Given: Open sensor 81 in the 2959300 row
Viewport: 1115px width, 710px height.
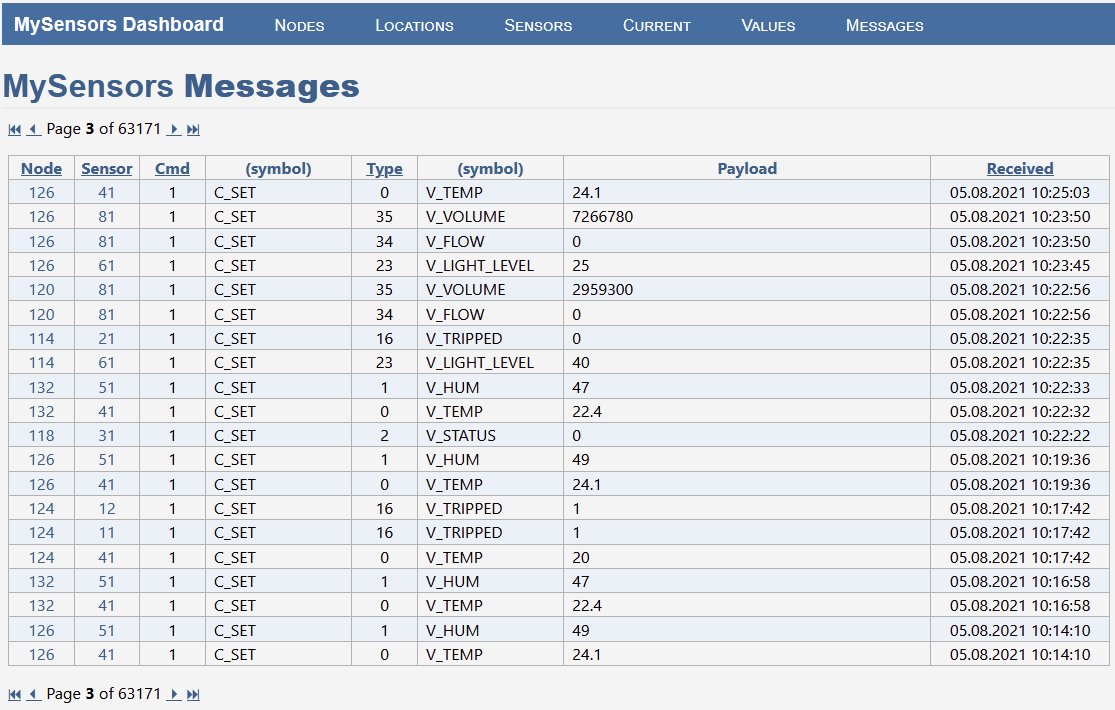Looking at the screenshot, I should pyautogui.click(x=107, y=290).
